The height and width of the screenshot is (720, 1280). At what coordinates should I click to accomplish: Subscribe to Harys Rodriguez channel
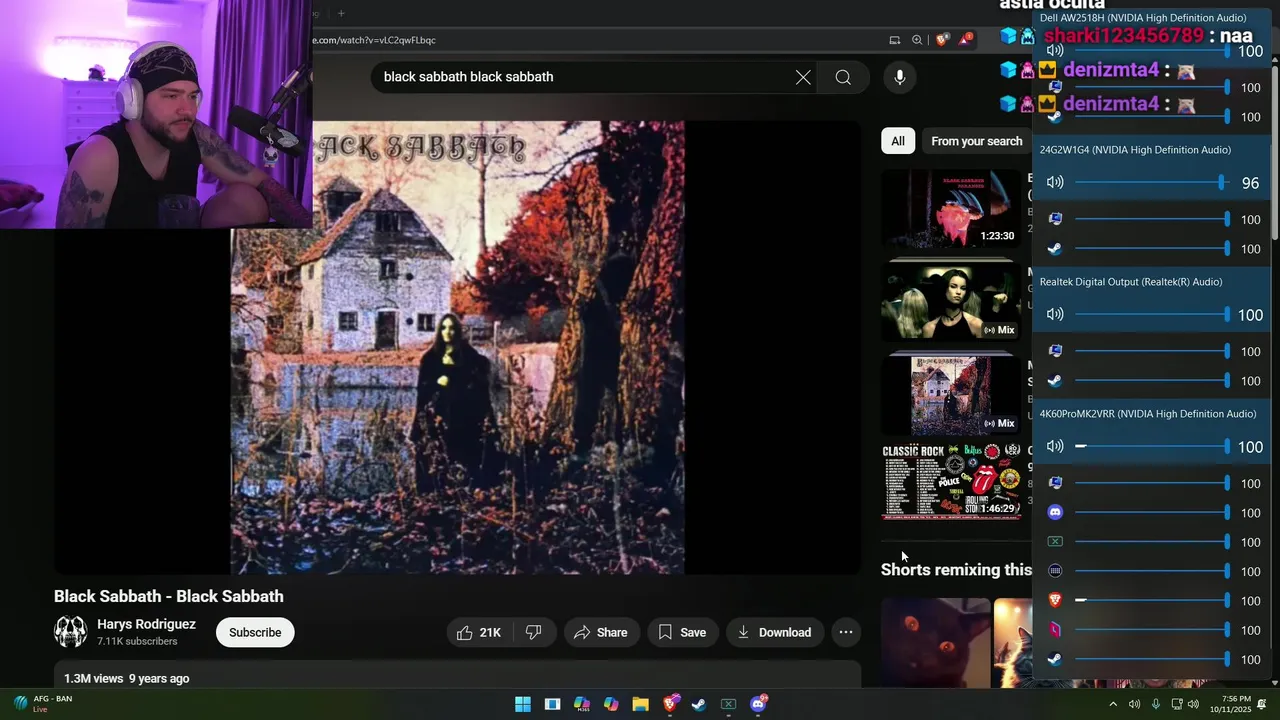click(255, 632)
